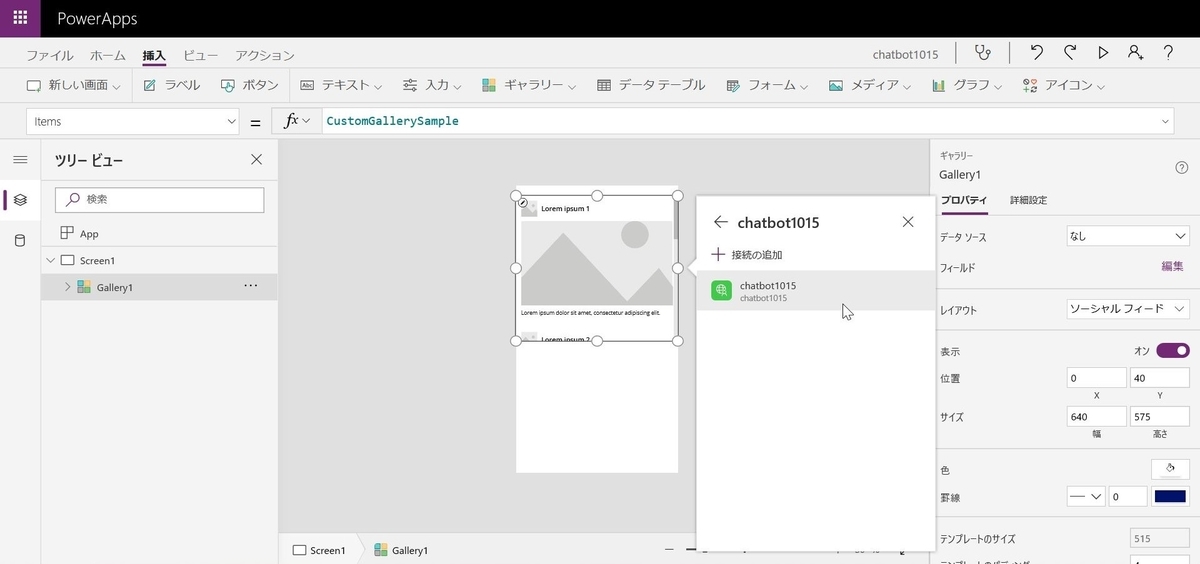The image size is (1200, 564).
Task: Open the fill color picker
Action: point(1170,469)
